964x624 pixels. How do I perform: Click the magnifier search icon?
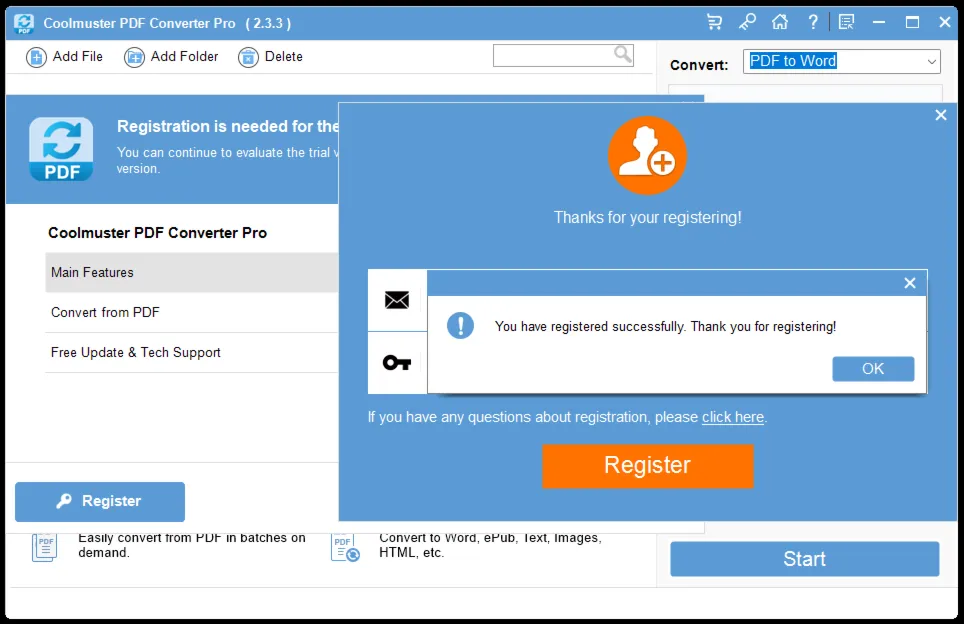coord(623,55)
